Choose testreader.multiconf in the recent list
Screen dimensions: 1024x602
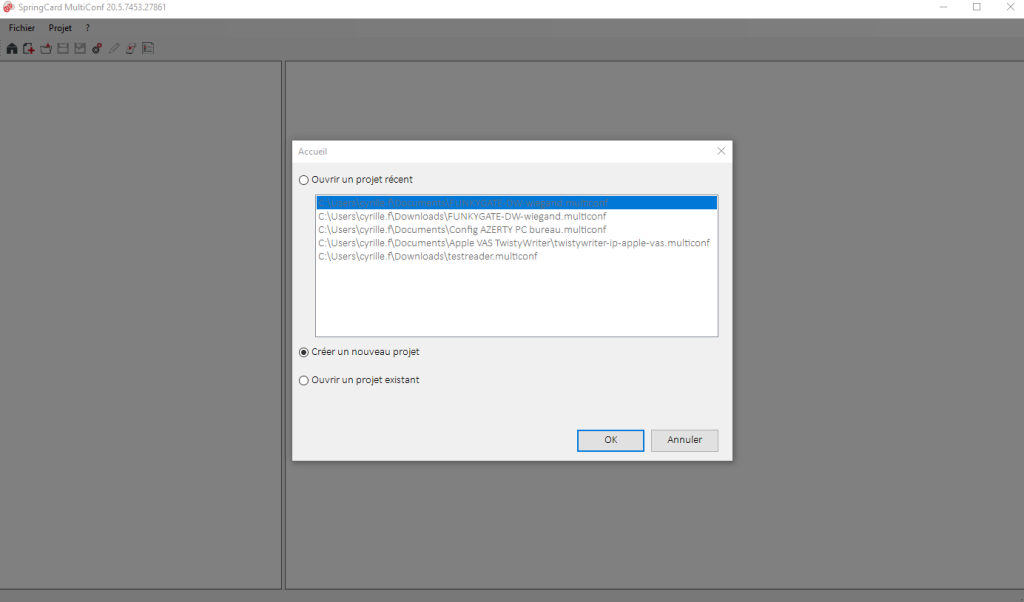[517, 257]
